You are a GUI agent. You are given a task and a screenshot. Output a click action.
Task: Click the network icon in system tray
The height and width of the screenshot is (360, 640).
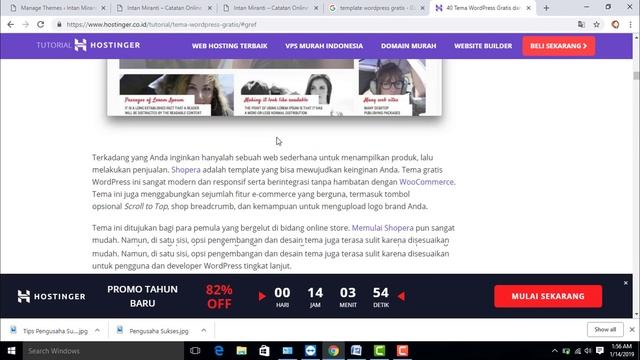[x=577, y=351]
